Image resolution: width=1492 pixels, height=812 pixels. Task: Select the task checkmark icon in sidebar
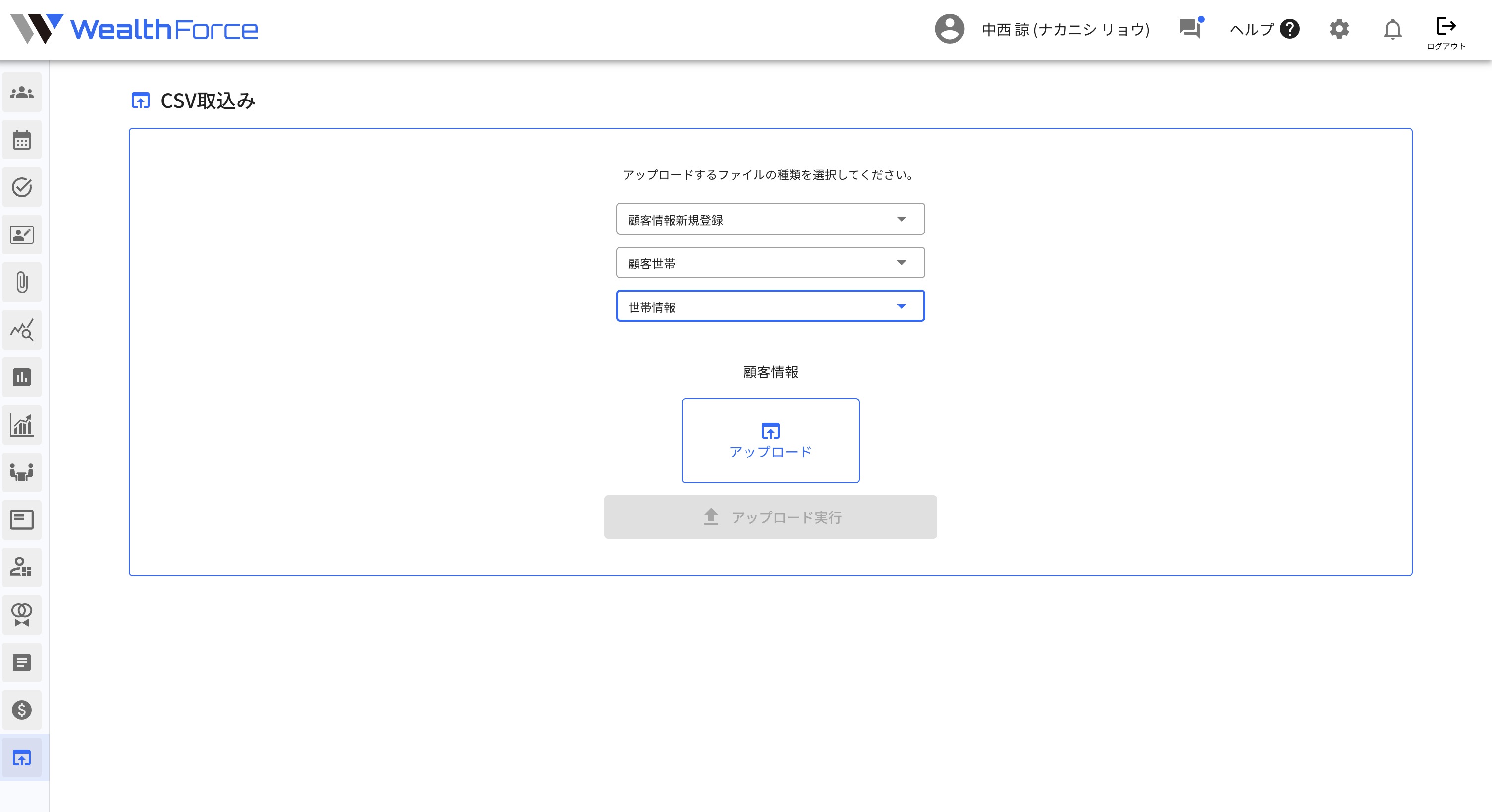[x=22, y=186]
